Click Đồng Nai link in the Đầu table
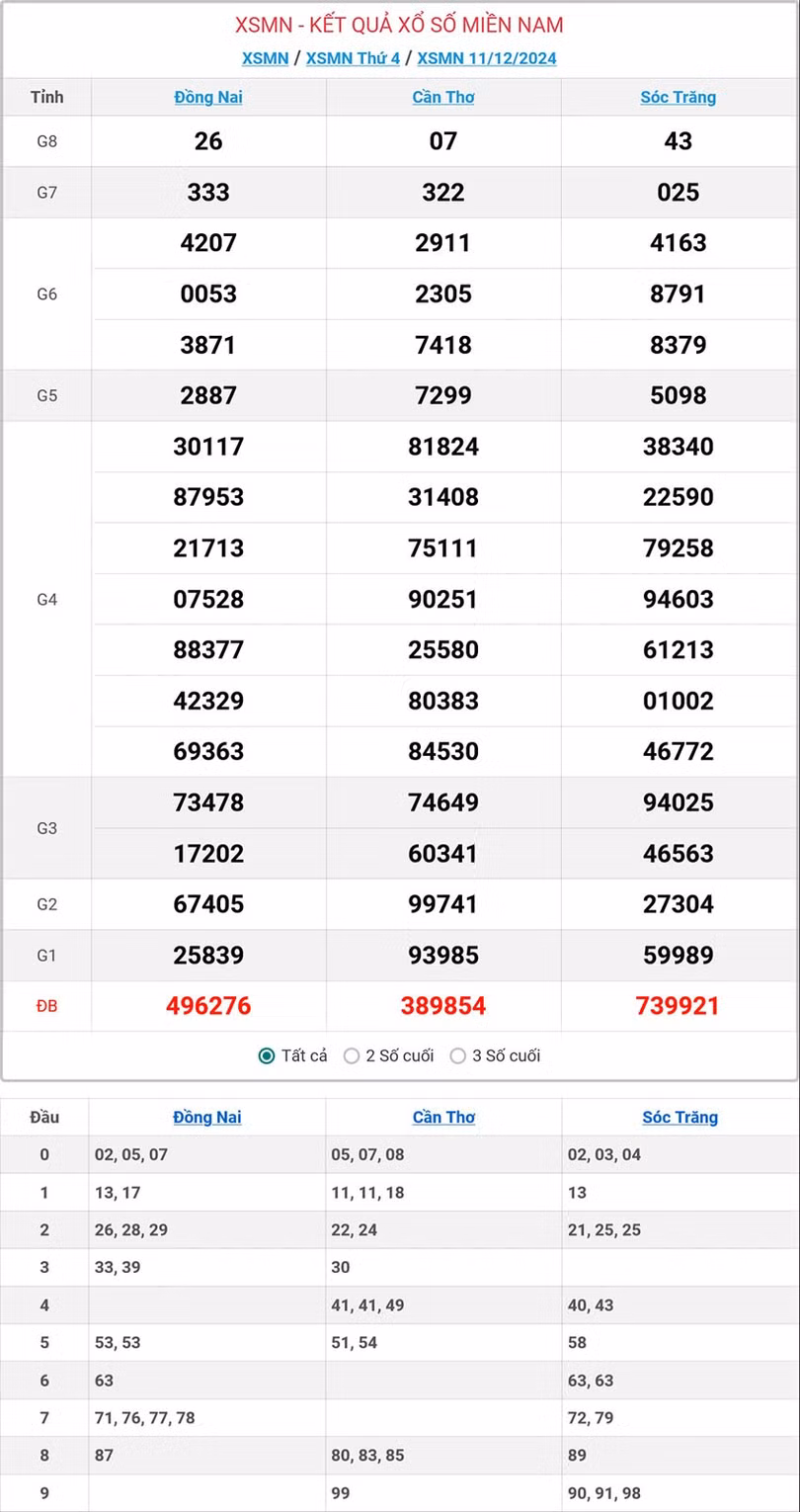800x1512 pixels. 206,1118
